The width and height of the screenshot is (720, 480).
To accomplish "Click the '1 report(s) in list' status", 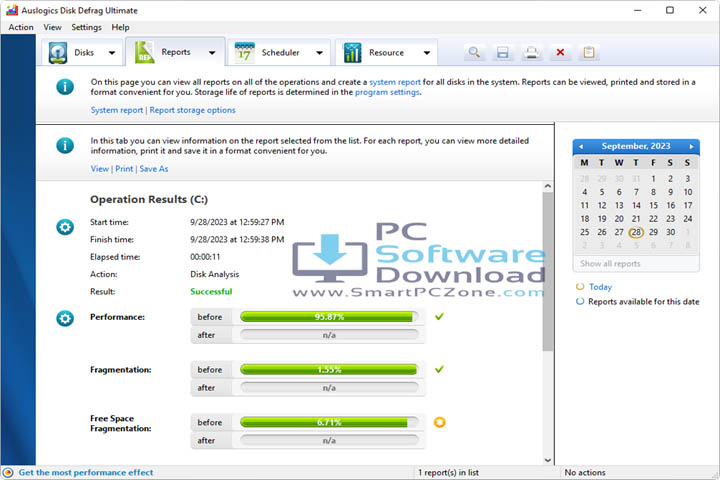I will pyautogui.click(x=448, y=473).
